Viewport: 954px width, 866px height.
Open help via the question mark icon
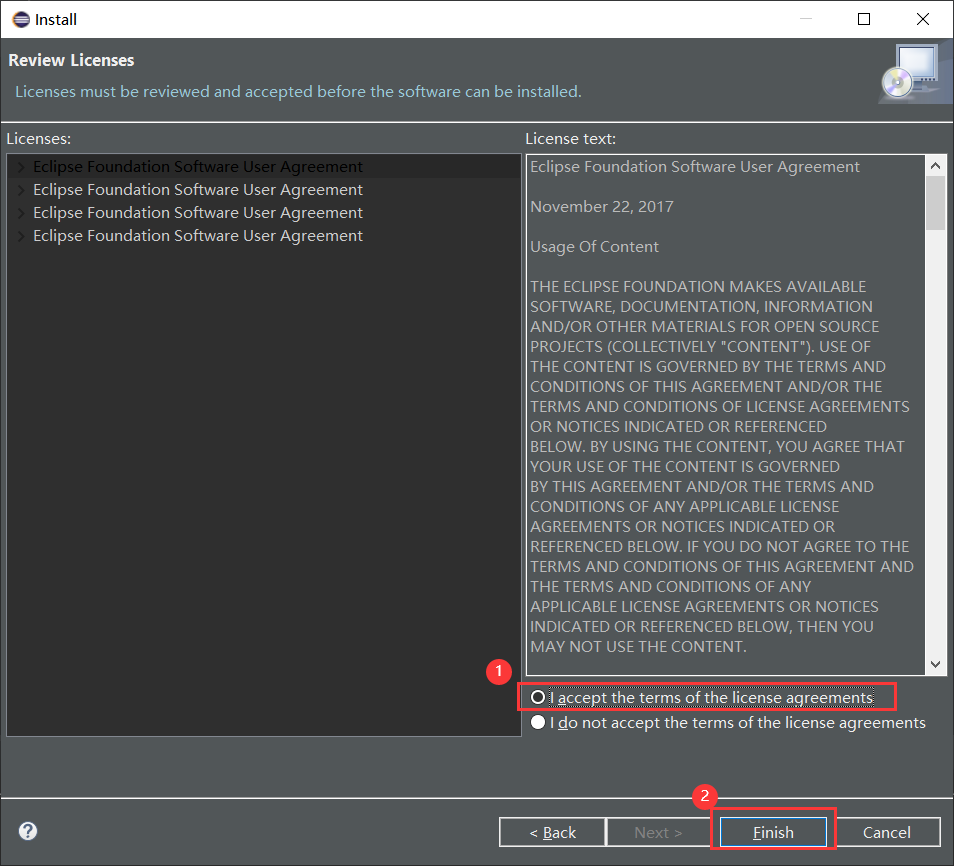pyautogui.click(x=28, y=831)
